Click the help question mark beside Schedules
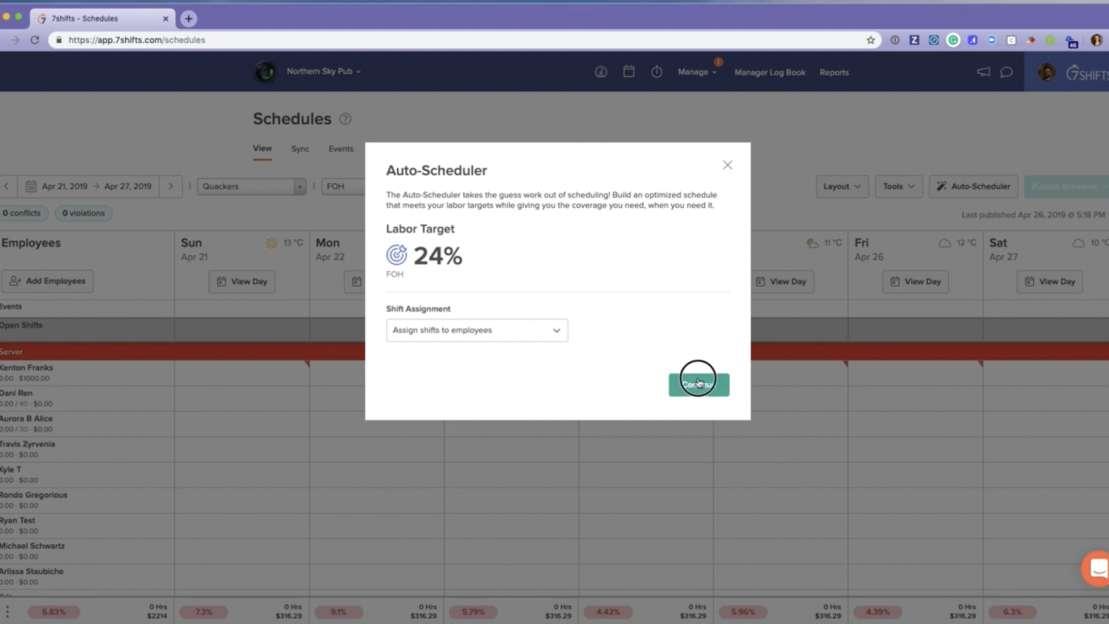 pyautogui.click(x=344, y=118)
